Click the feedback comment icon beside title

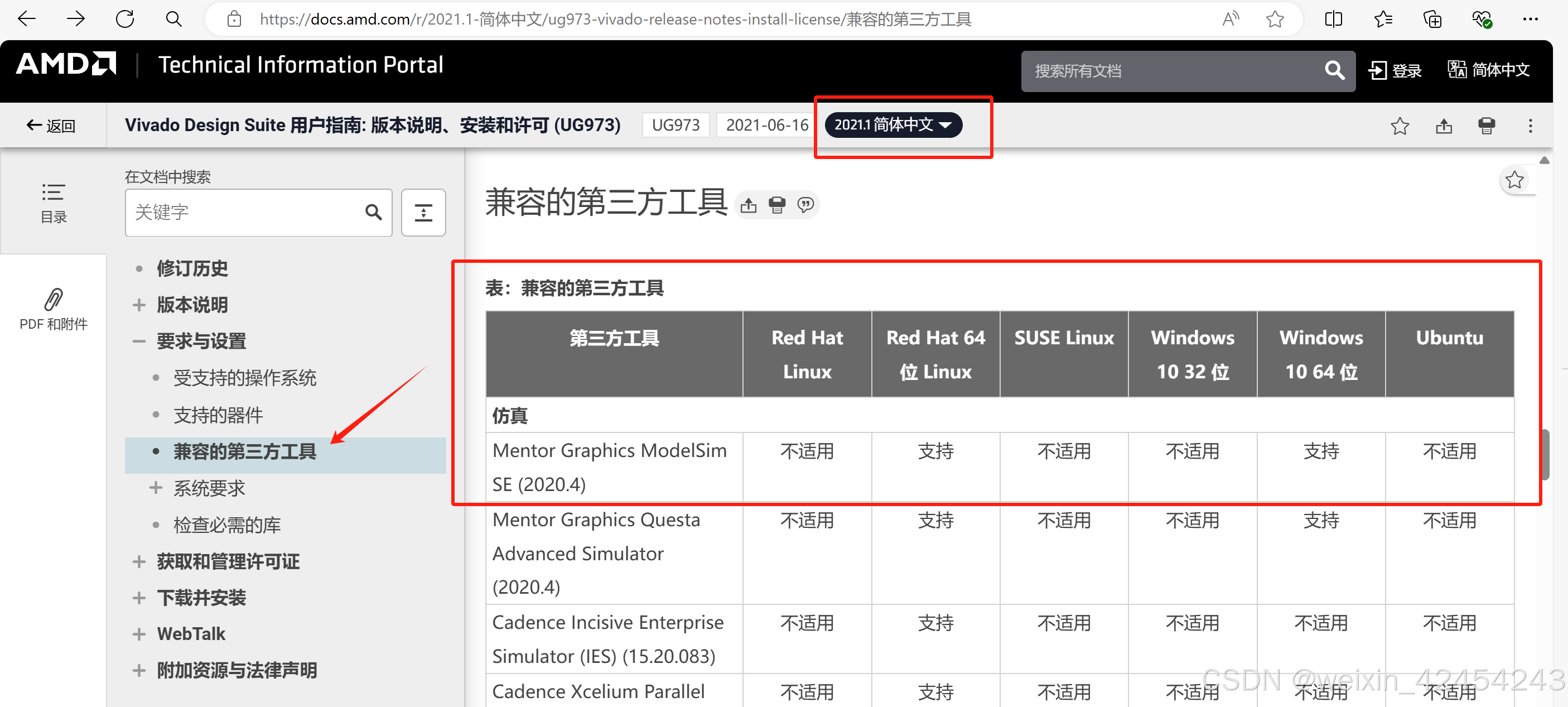click(805, 205)
